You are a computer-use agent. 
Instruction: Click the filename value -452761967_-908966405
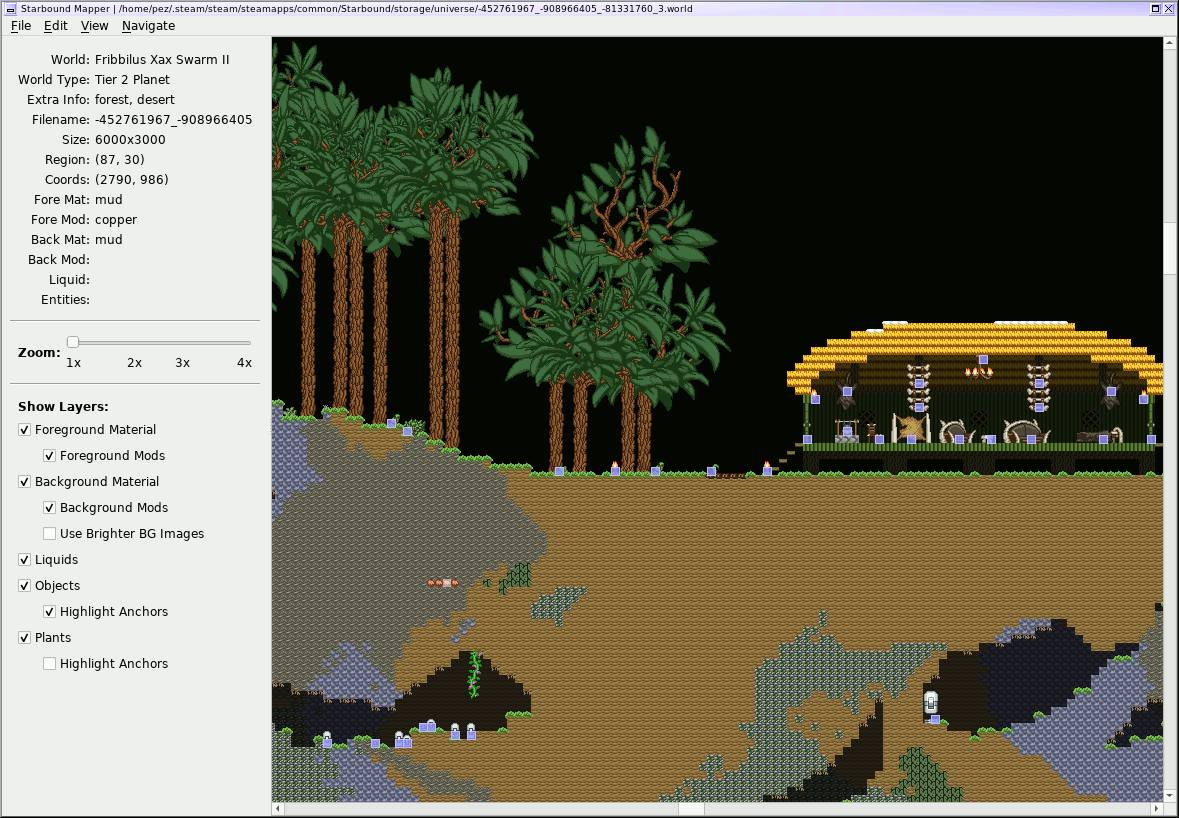coord(174,120)
